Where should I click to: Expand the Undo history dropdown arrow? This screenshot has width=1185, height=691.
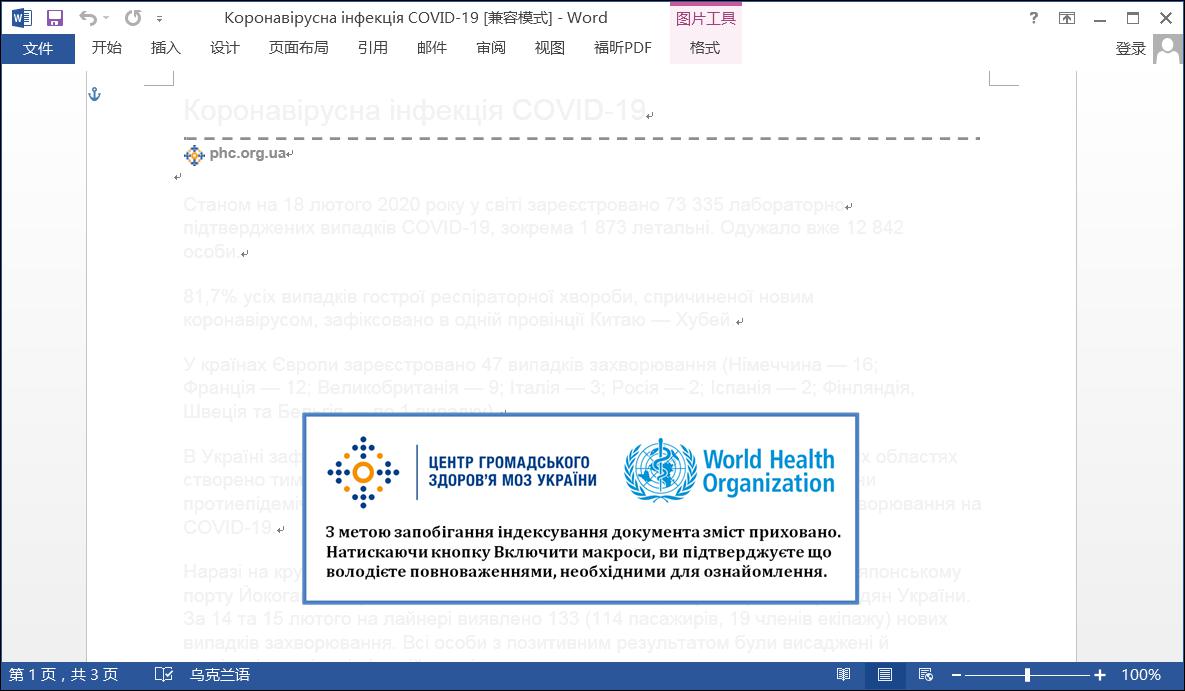click(106, 18)
